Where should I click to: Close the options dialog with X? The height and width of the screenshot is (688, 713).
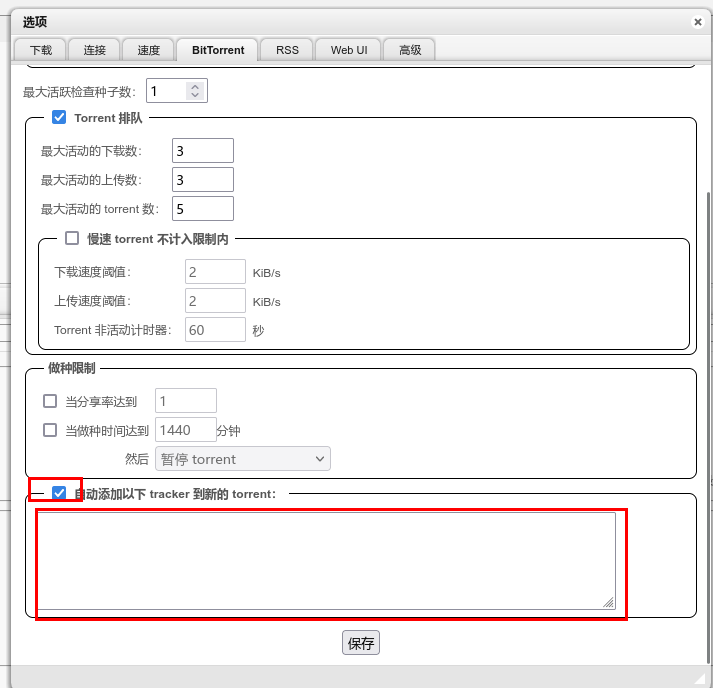(697, 21)
